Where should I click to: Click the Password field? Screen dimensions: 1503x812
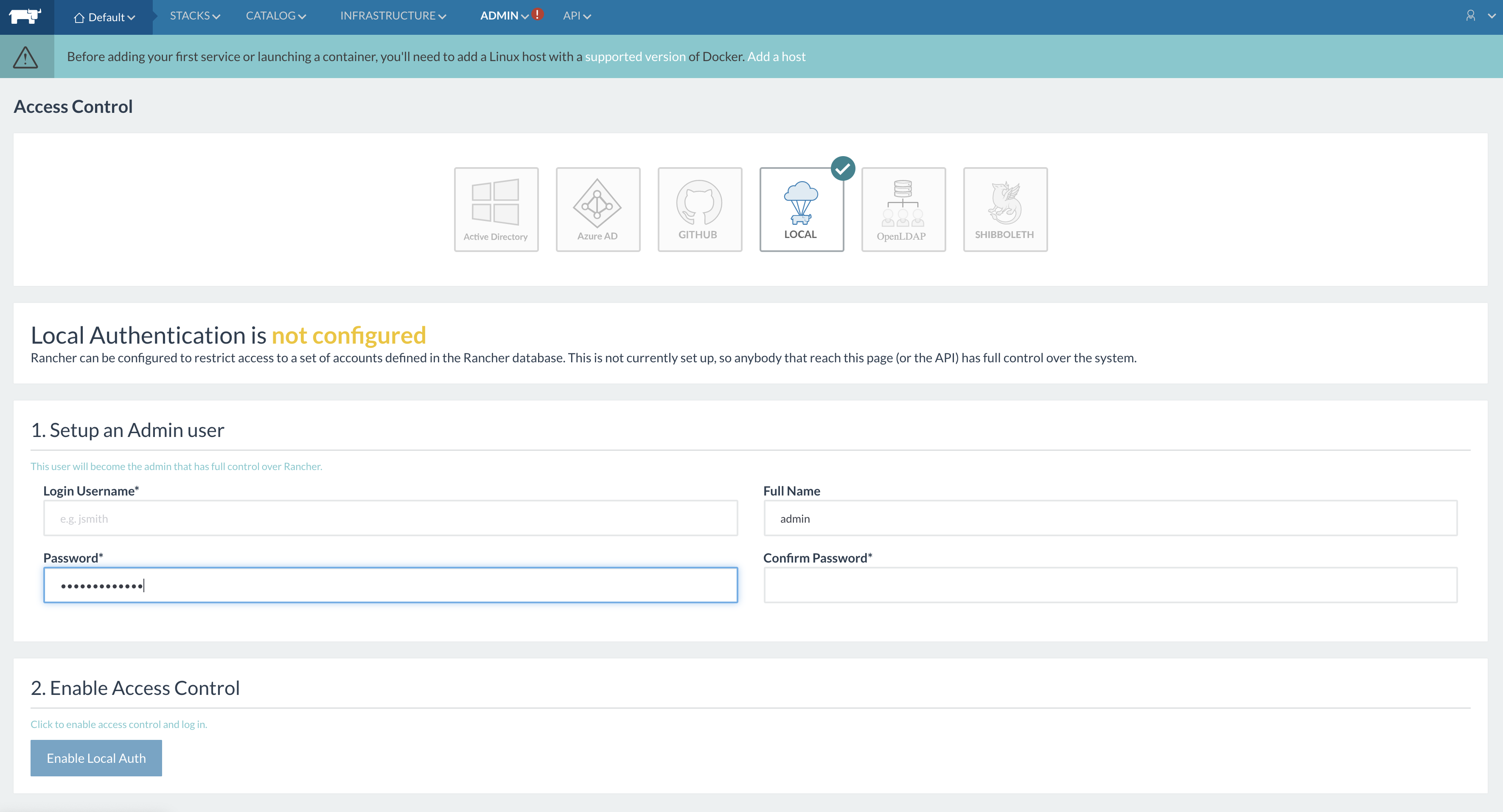390,585
